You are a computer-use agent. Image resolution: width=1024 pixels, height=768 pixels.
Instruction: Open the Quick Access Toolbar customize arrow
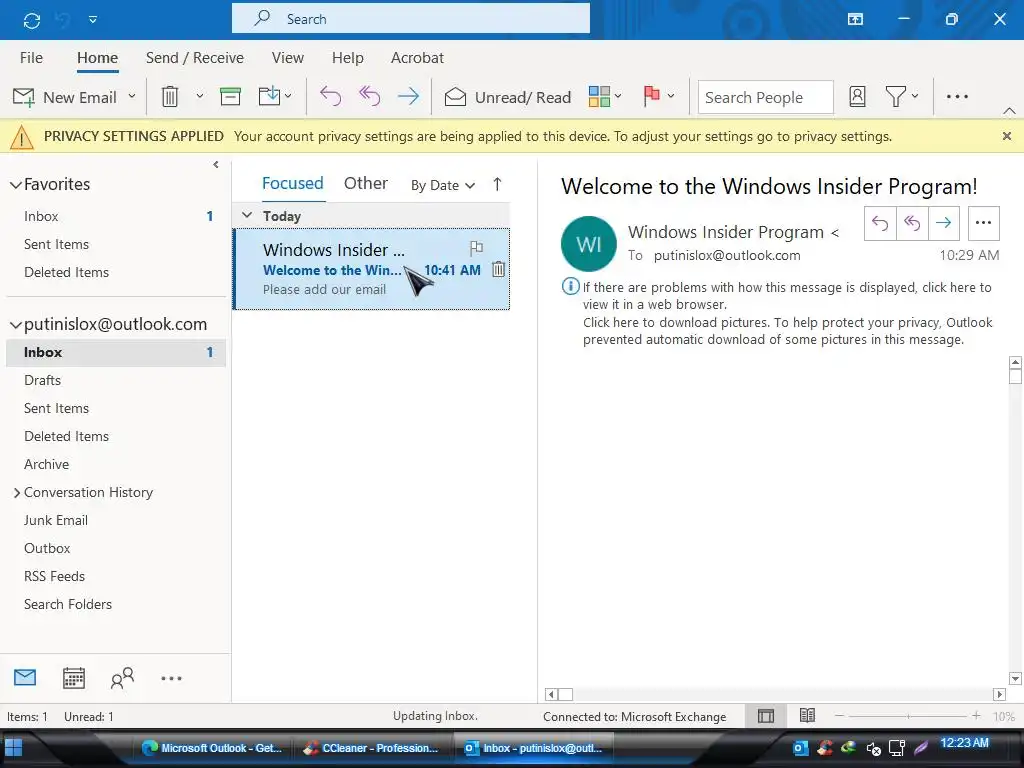93,20
